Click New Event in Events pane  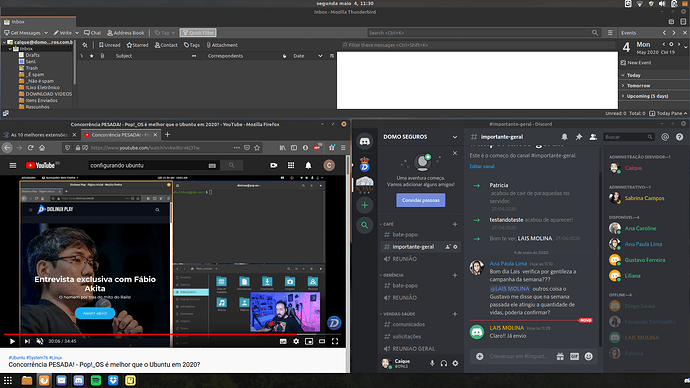pyautogui.click(x=636, y=62)
